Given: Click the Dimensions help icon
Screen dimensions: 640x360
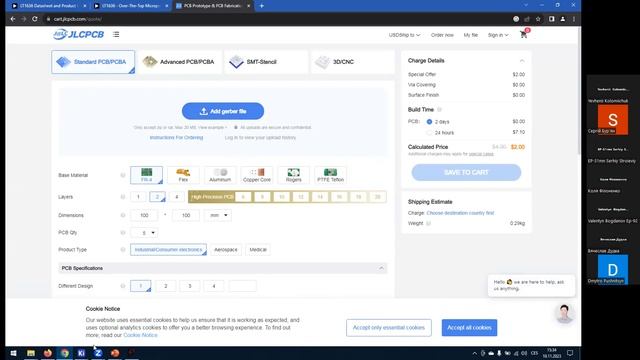Looking at the screenshot, I should (123, 215).
